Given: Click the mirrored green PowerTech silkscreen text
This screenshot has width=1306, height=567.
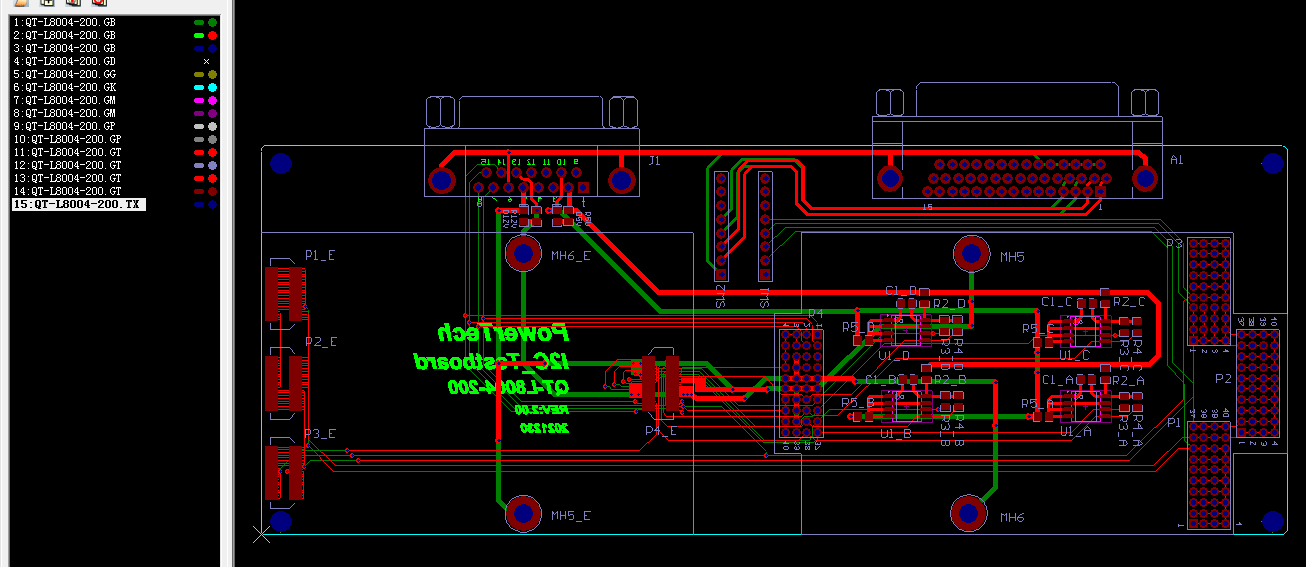Looking at the screenshot, I should pos(503,333).
